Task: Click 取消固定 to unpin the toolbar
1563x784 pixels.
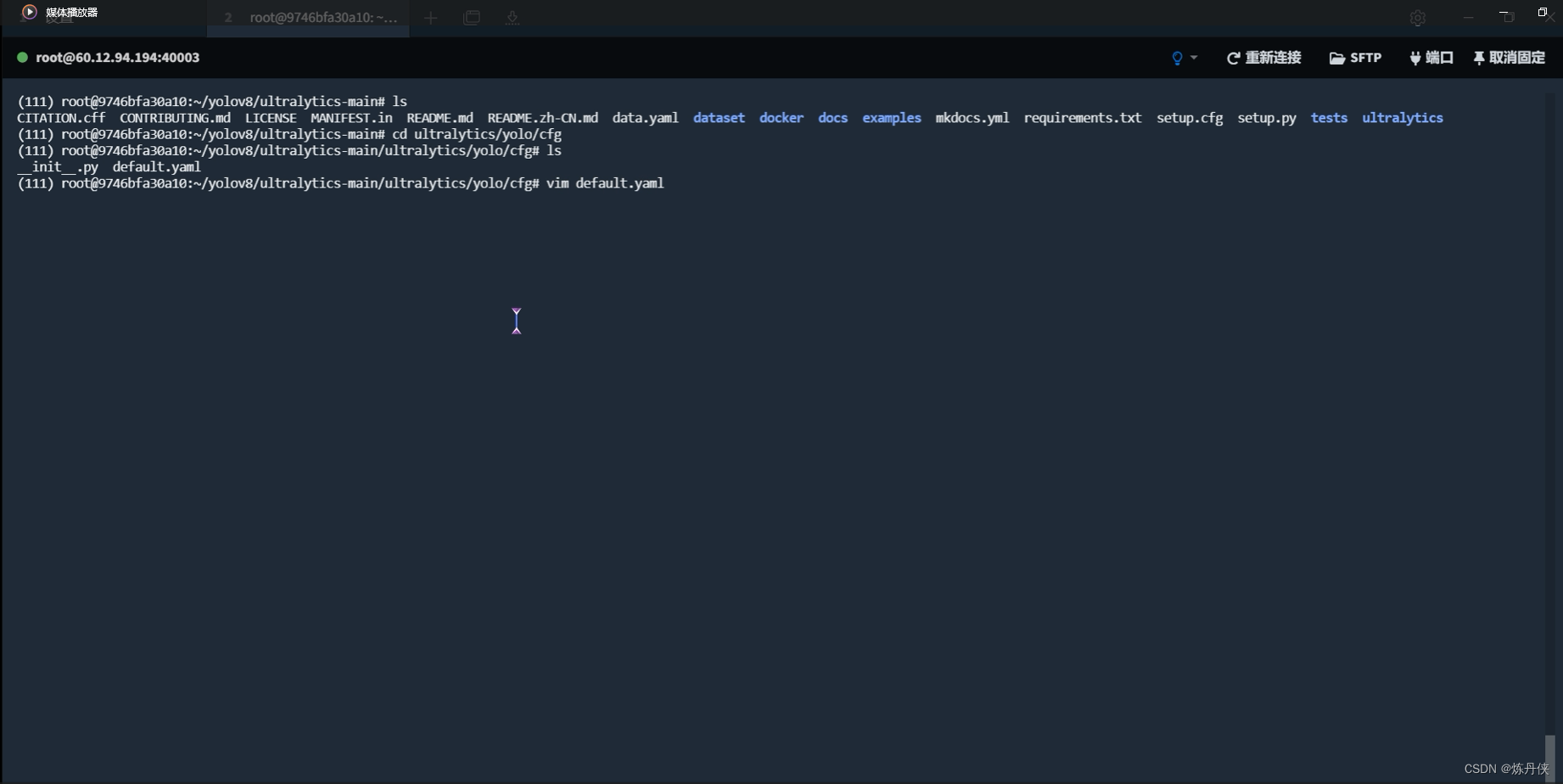Action: (x=1510, y=58)
